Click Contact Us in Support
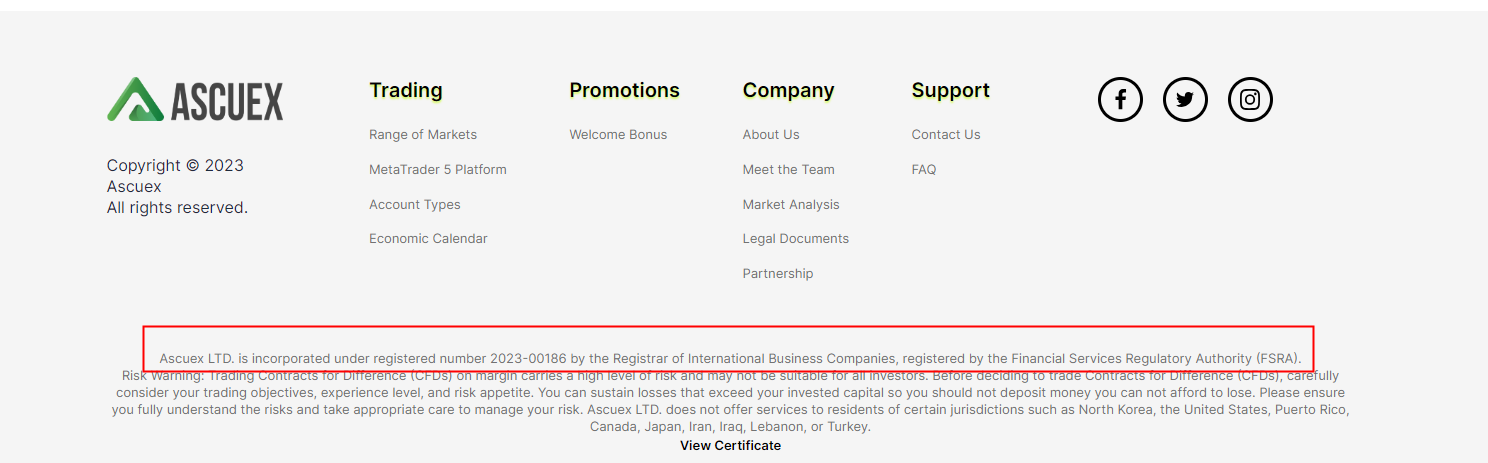This screenshot has width=1488, height=463. 946,135
